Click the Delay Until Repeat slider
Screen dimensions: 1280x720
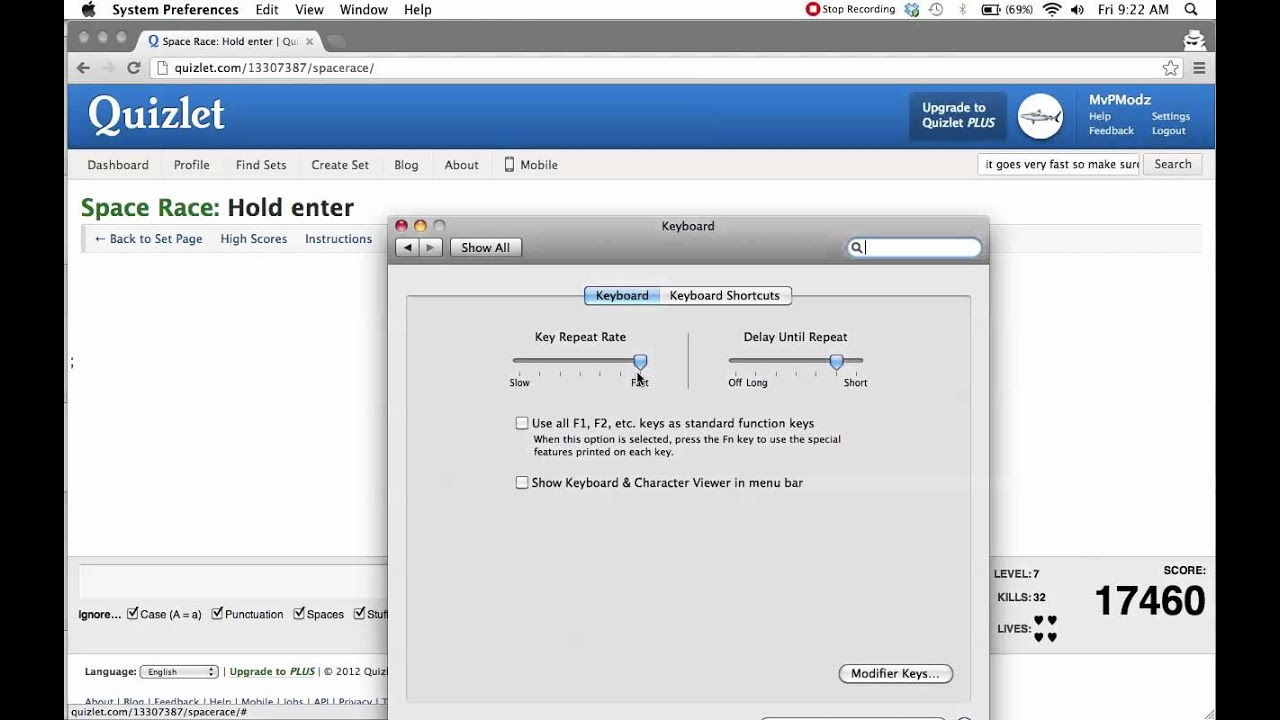(796, 362)
